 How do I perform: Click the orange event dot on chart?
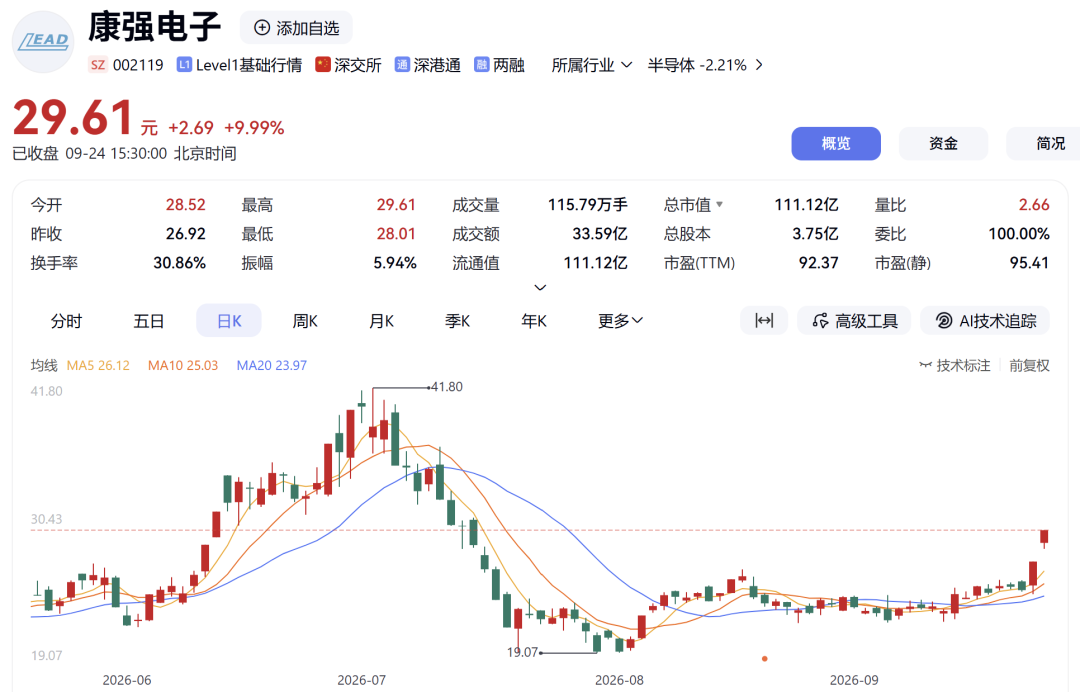765,659
